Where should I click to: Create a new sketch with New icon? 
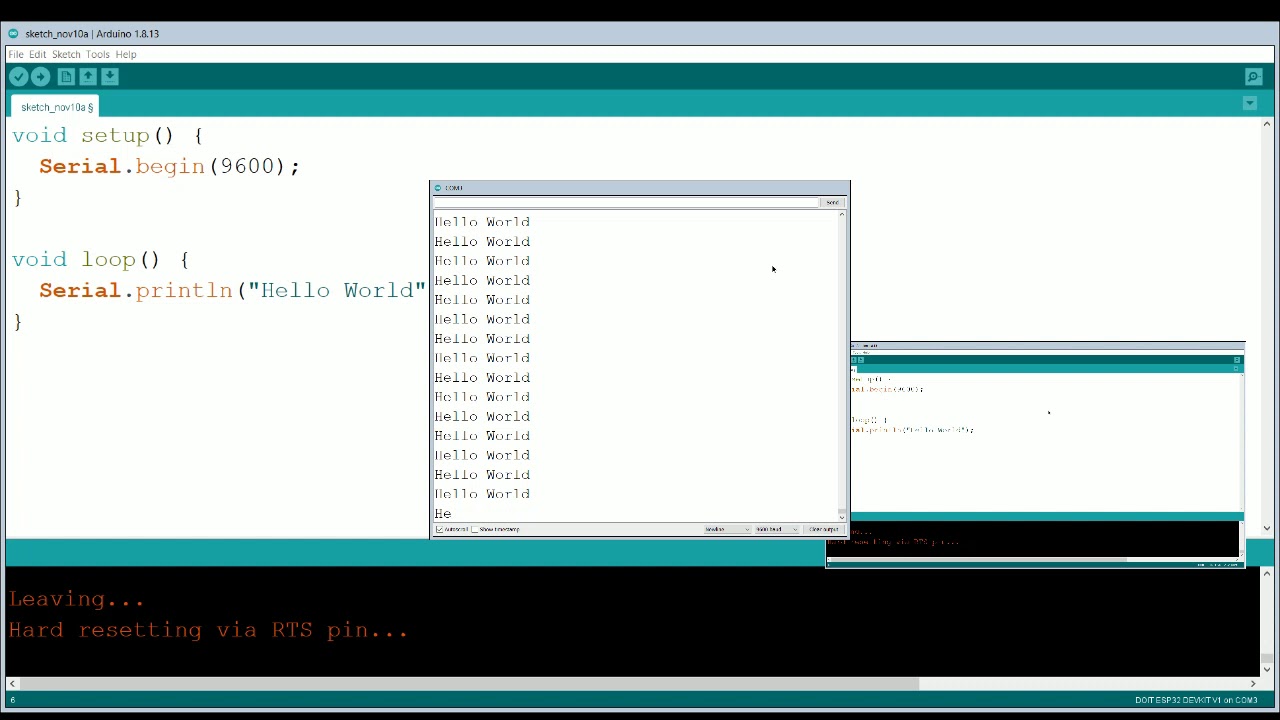coord(66,77)
